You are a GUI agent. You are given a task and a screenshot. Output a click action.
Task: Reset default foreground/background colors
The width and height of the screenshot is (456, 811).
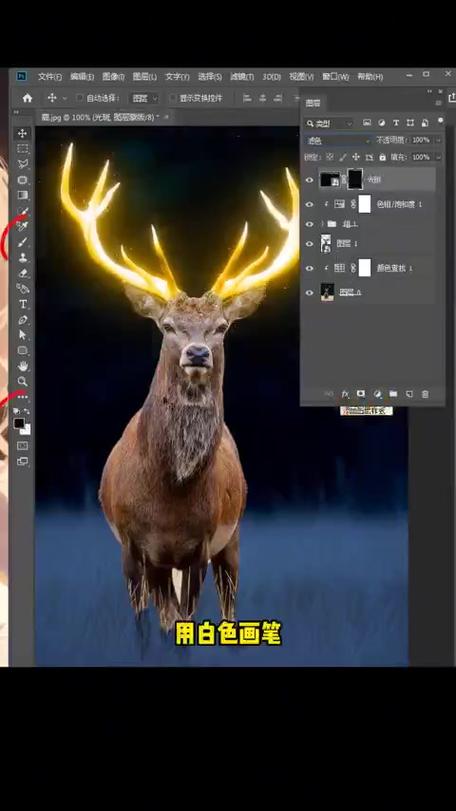[x=17, y=412]
